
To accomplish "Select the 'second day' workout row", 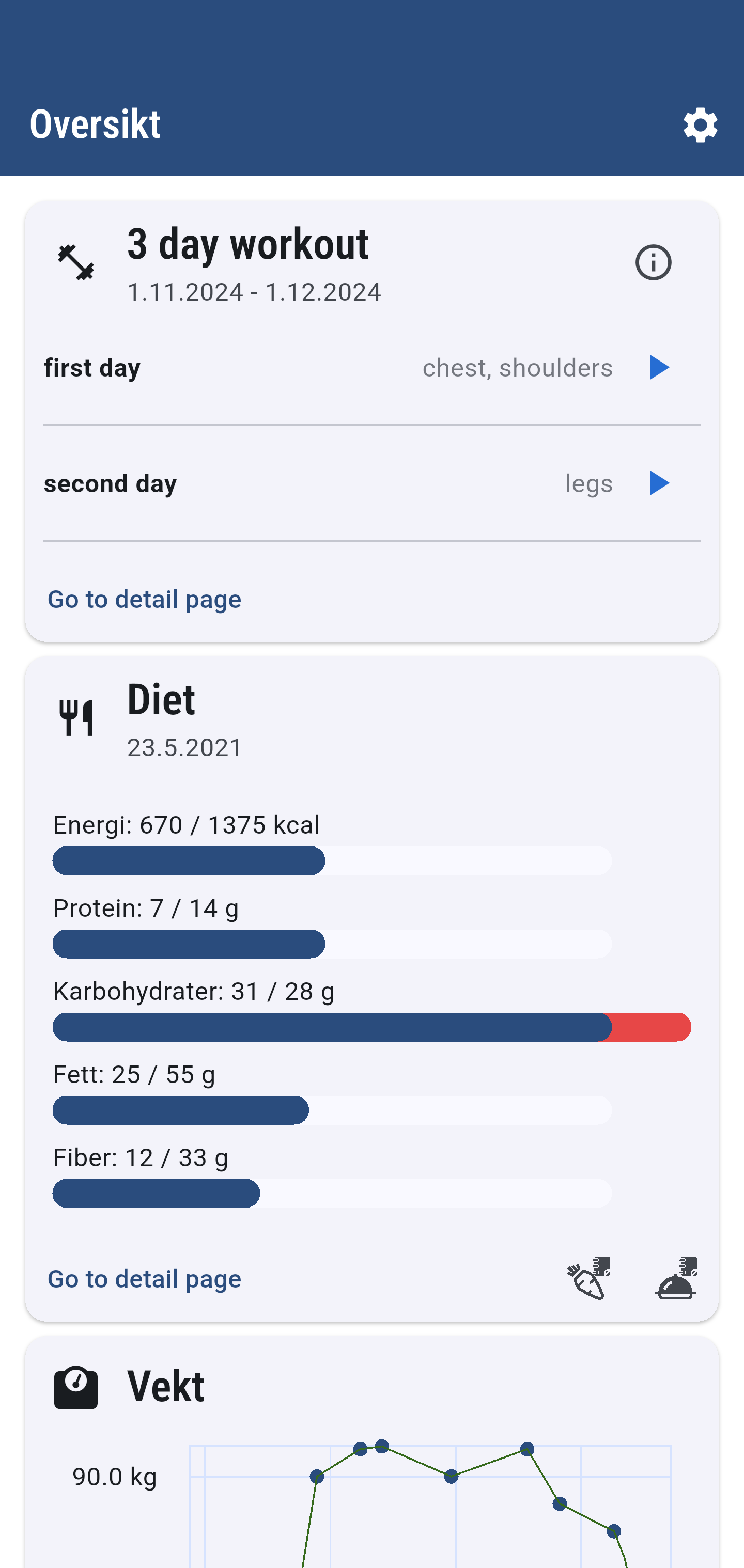I will coord(371,483).
